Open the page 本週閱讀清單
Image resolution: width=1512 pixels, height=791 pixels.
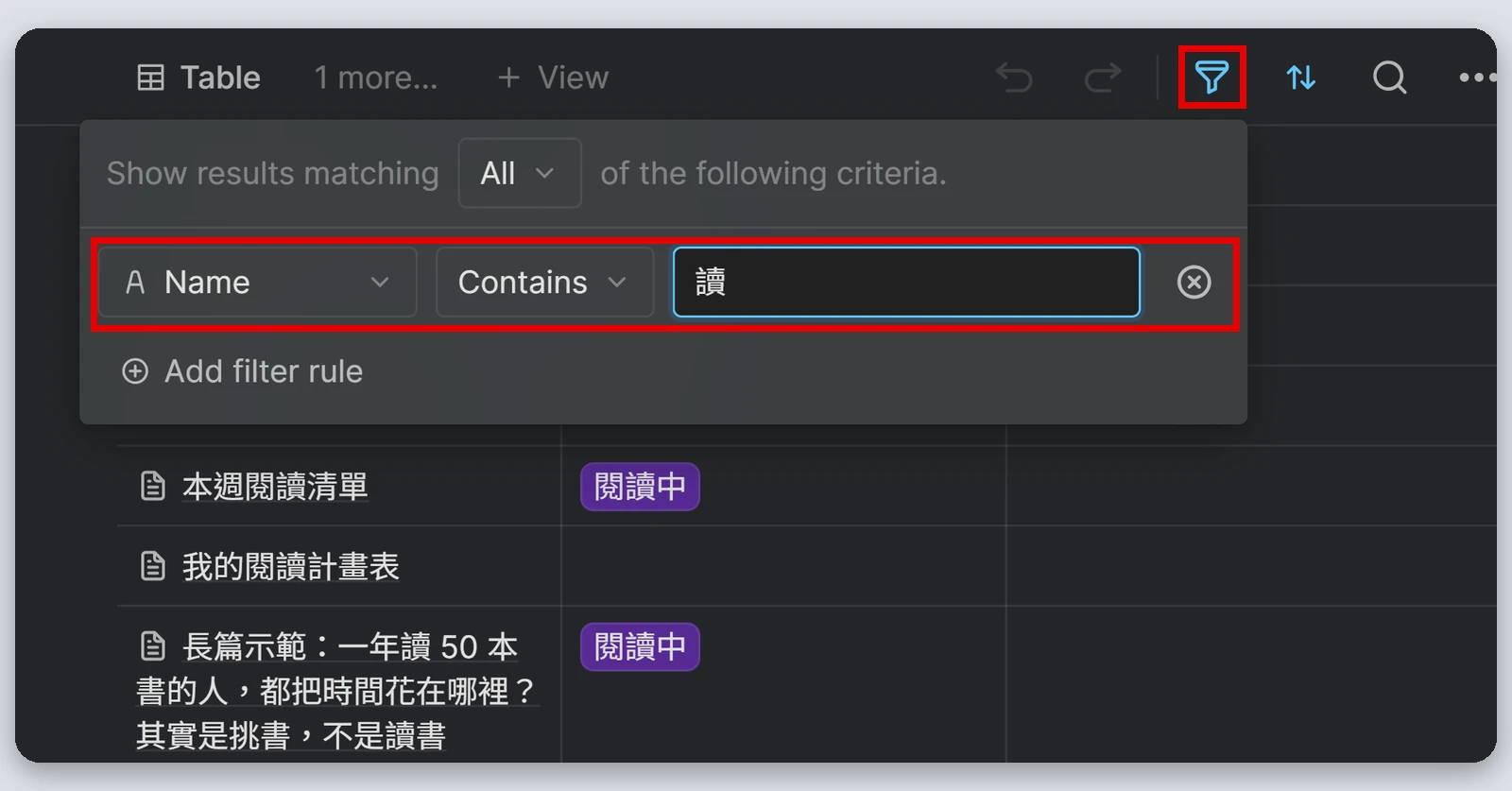tap(275, 487)
